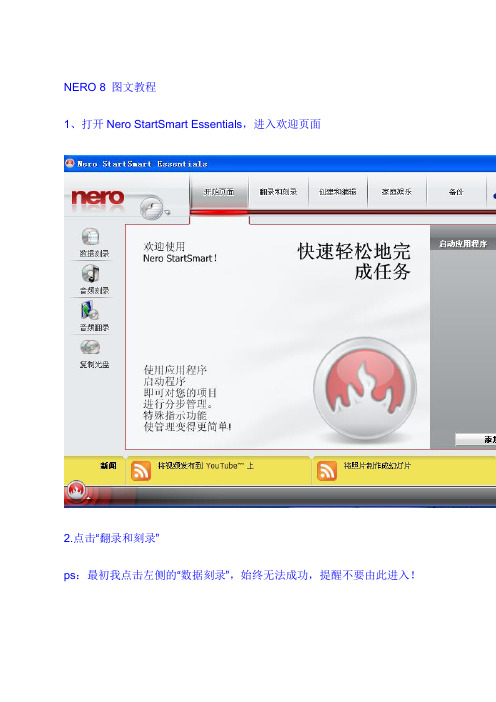The width and height of the screenshot is (496, 702).
Task: Switch to the 翻录和刻录 (Rip and Burn) tab
Action: (x=278, y=192)
